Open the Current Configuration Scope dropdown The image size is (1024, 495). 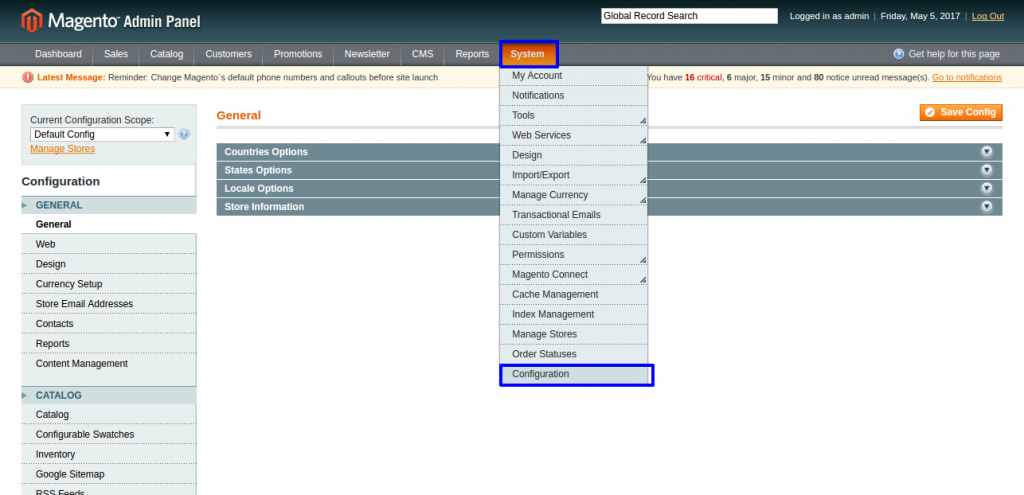(x=103, y=135)
